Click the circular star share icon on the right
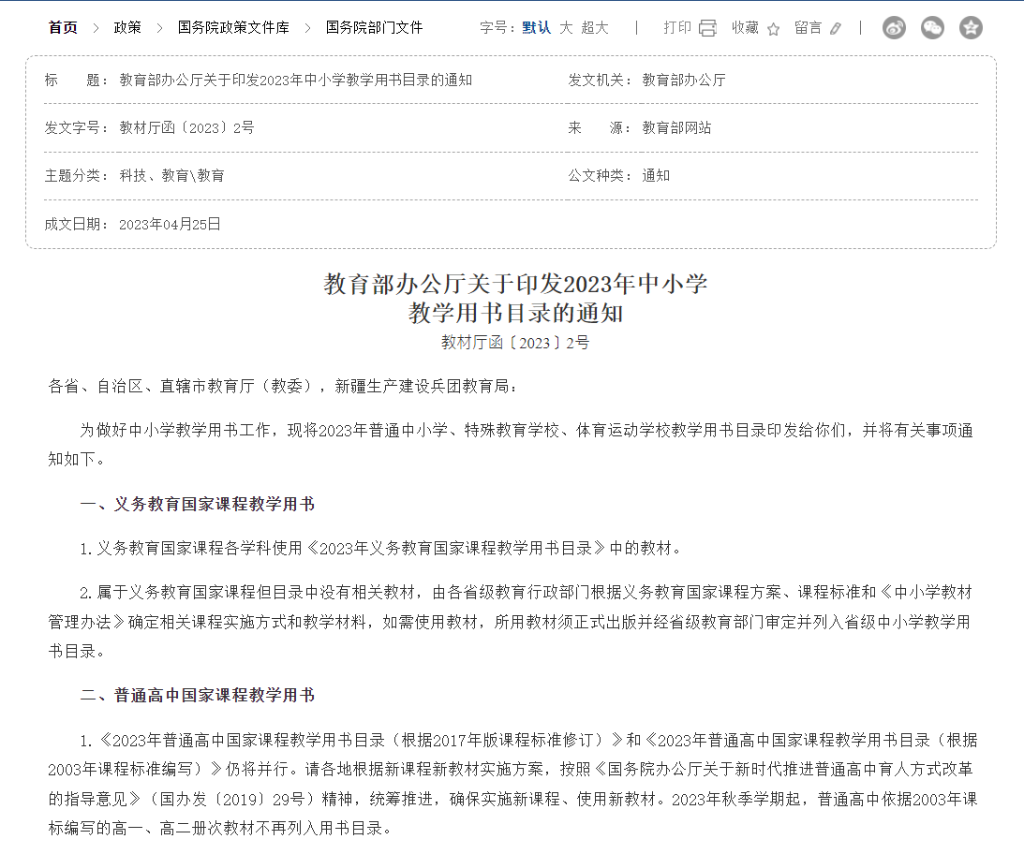Viewport: 1024px width, 854px height. pyautogui.click(x=970, y=28)
